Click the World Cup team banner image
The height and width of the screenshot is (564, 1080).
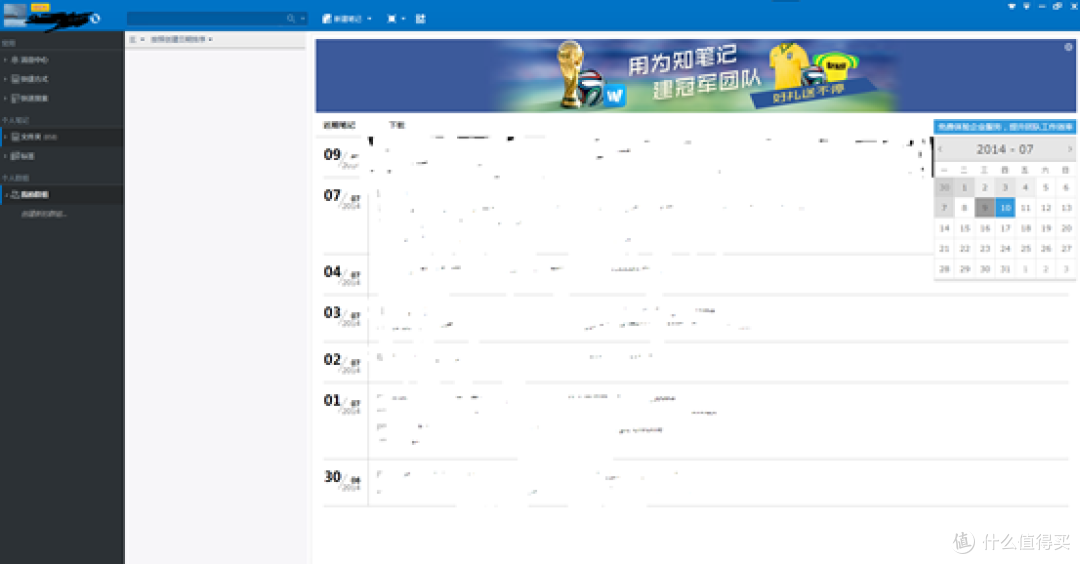696,76
